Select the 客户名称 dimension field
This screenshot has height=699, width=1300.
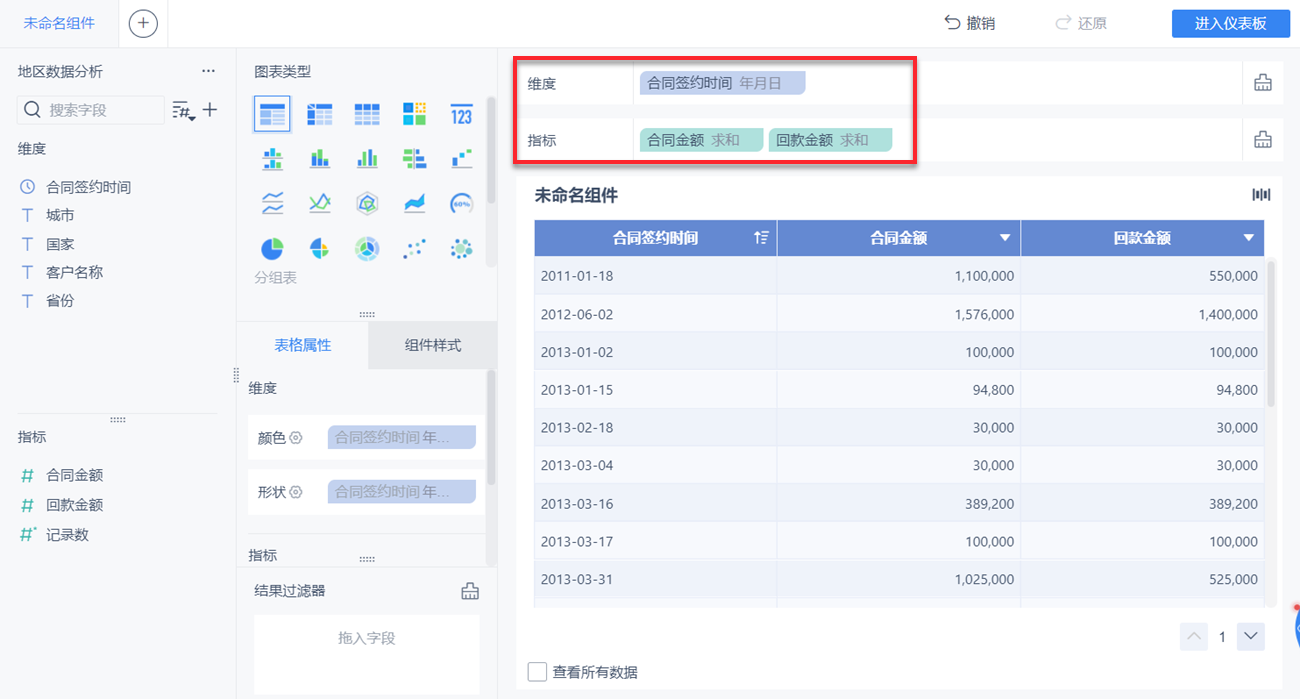tap(74, 272)
